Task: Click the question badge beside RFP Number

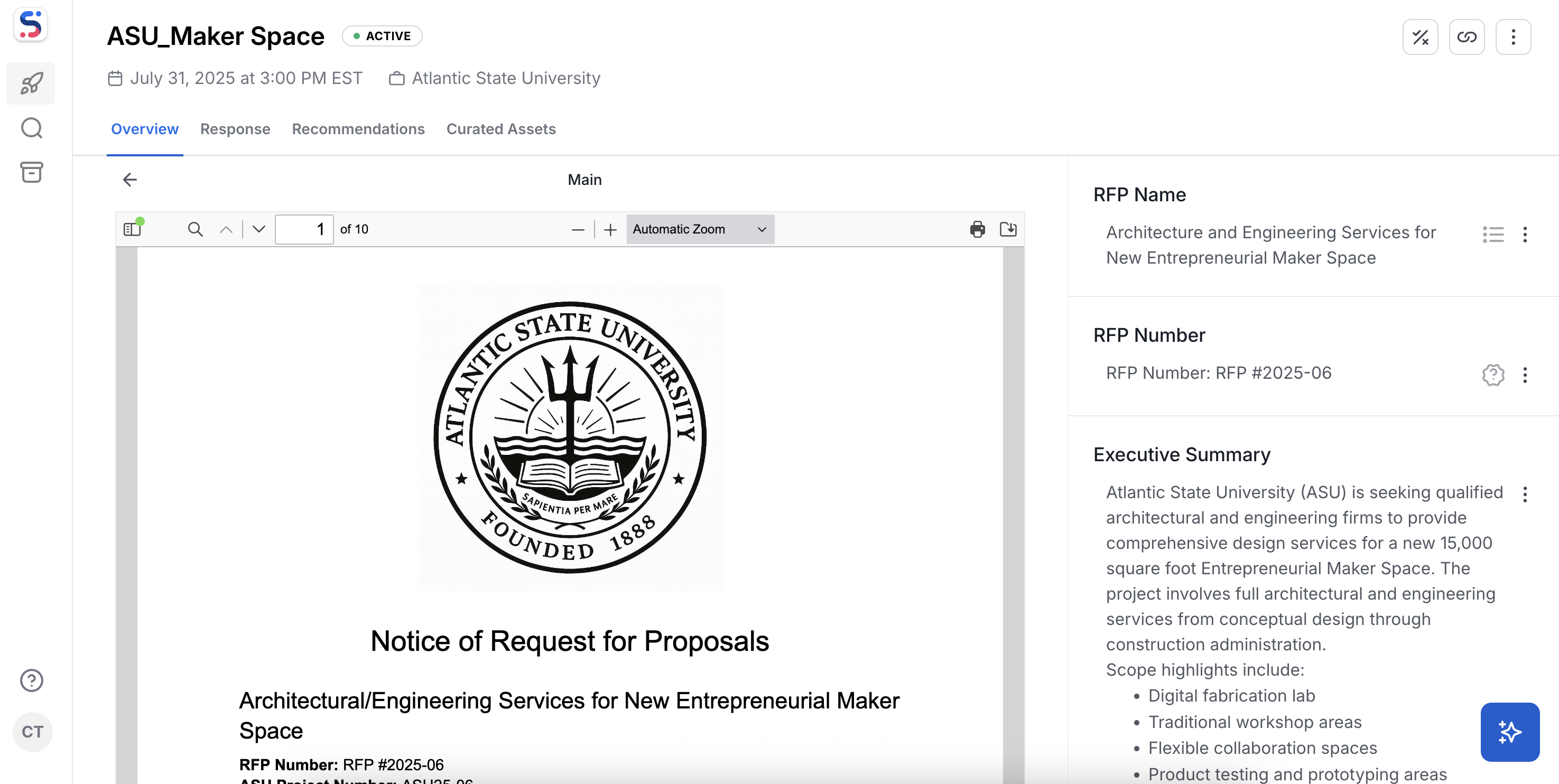Action: coord(1492,375)
